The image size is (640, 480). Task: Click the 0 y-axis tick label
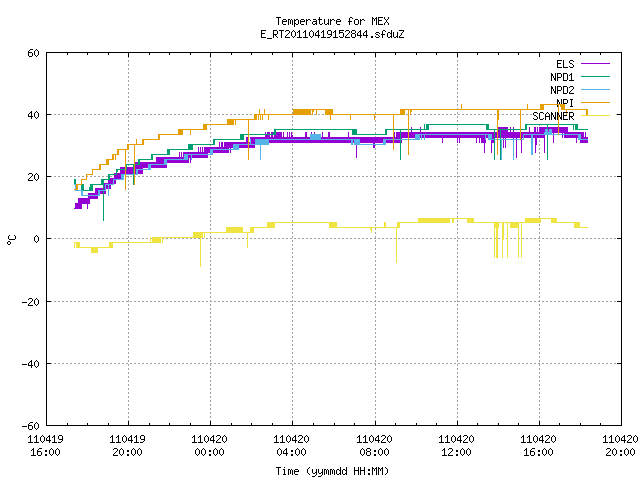[37, 239]
